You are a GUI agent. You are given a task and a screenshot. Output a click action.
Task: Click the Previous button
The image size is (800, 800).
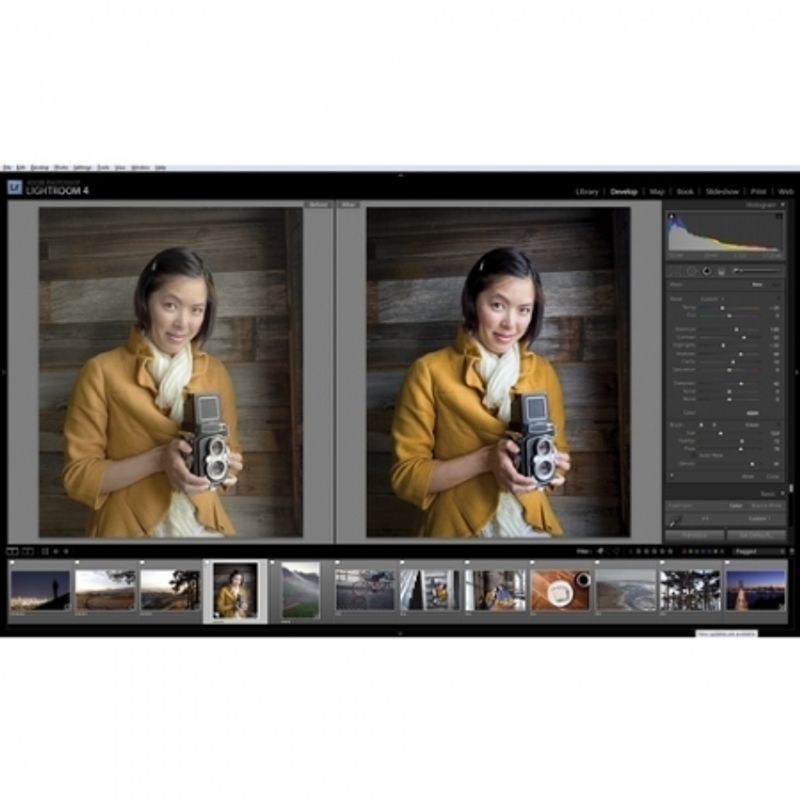[694, 535]
